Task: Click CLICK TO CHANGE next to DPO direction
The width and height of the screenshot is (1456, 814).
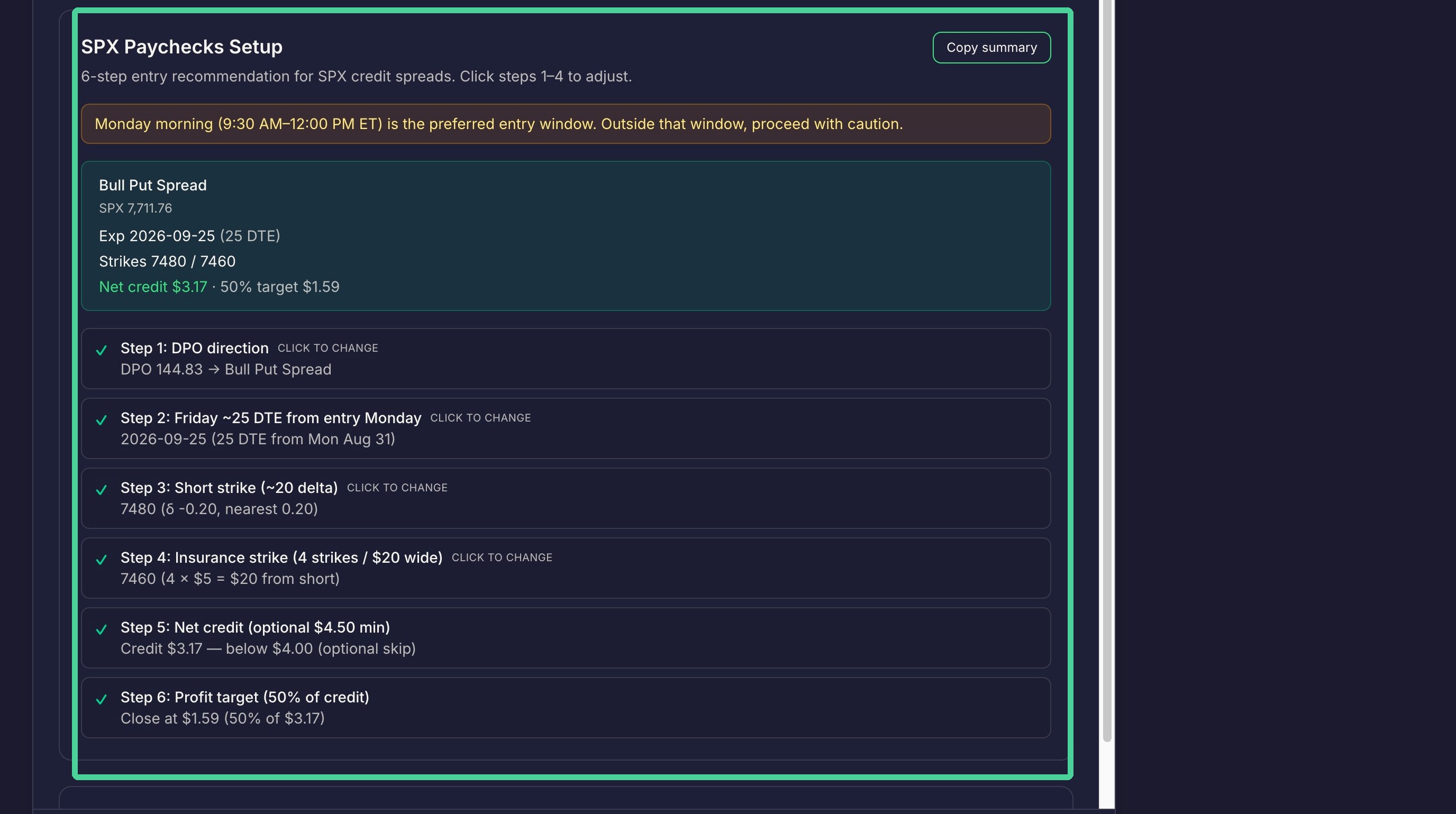Action: coord(328,348)
